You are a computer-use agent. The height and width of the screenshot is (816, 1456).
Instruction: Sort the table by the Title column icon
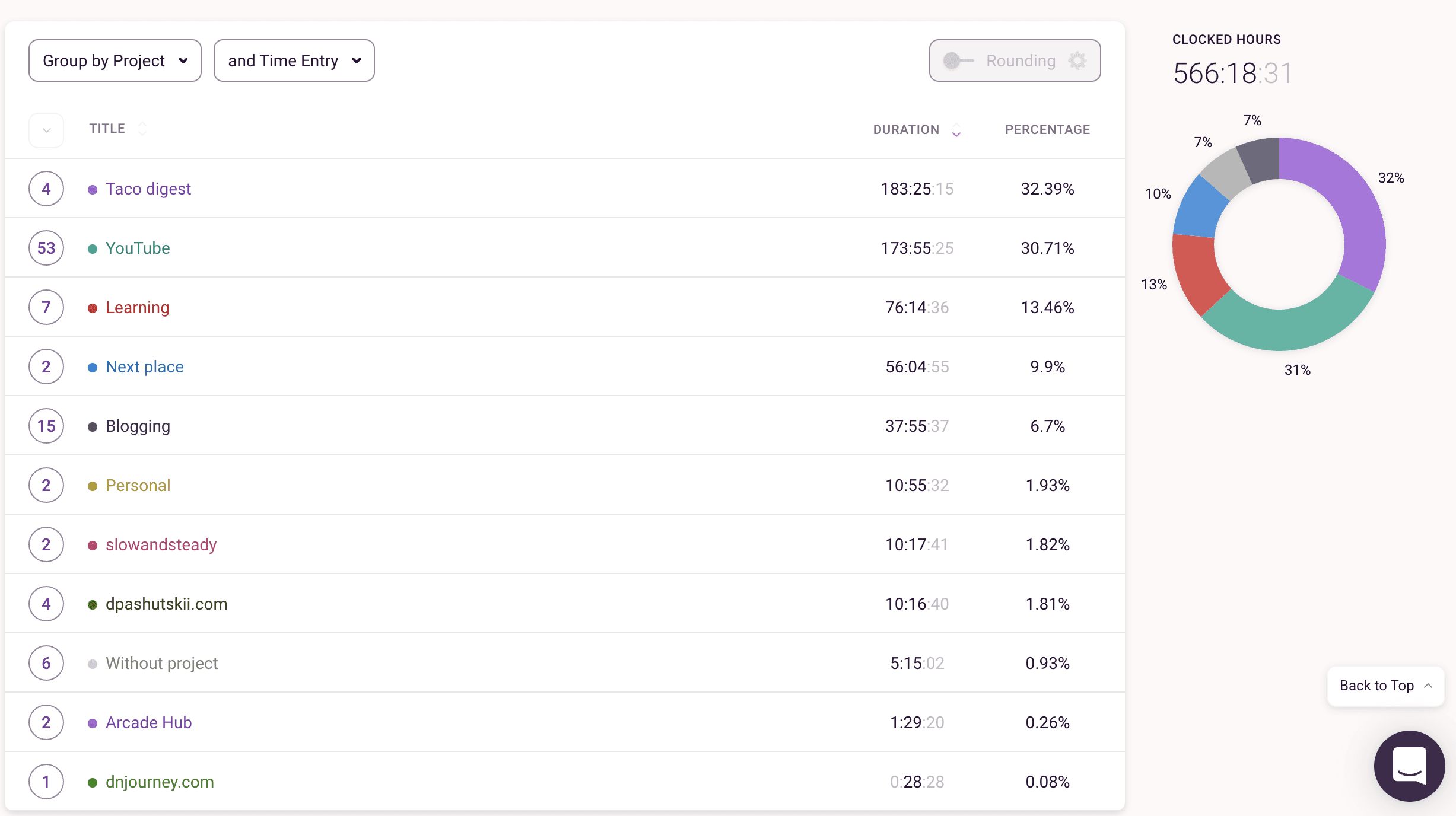pyautogui.click(x=142, y=129)
